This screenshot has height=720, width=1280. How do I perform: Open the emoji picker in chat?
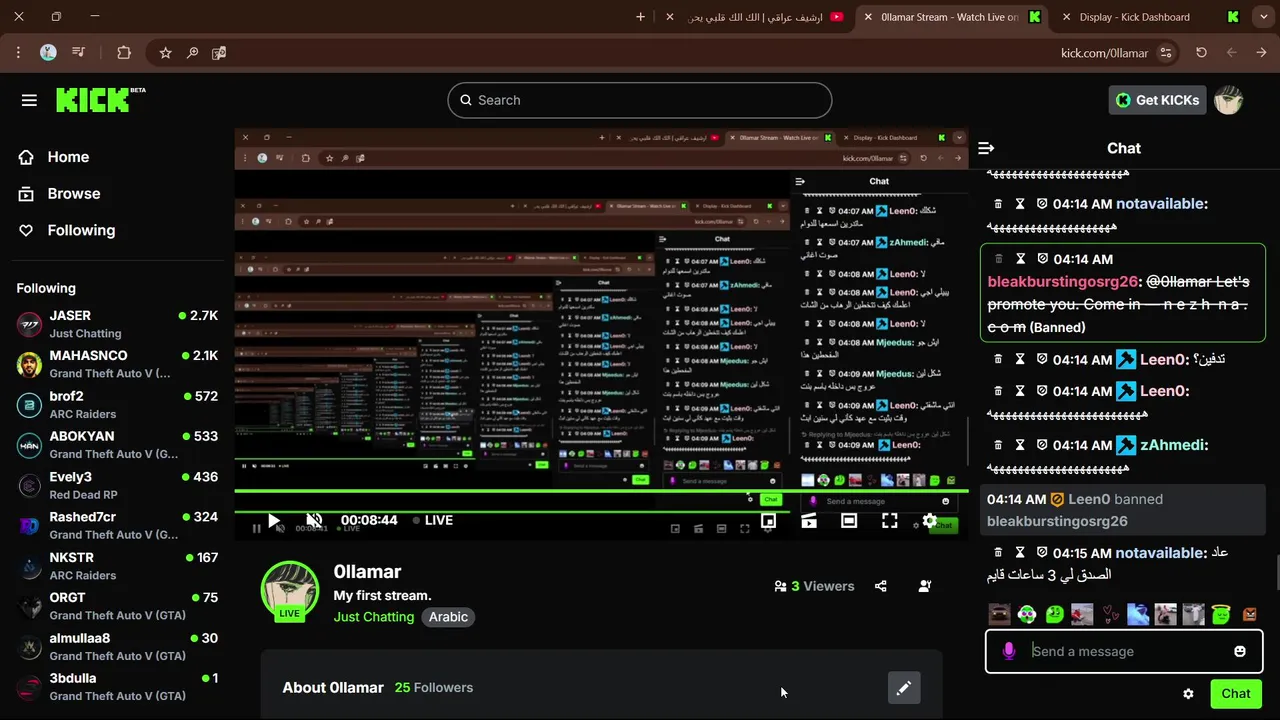click(x=1240, y=651)
